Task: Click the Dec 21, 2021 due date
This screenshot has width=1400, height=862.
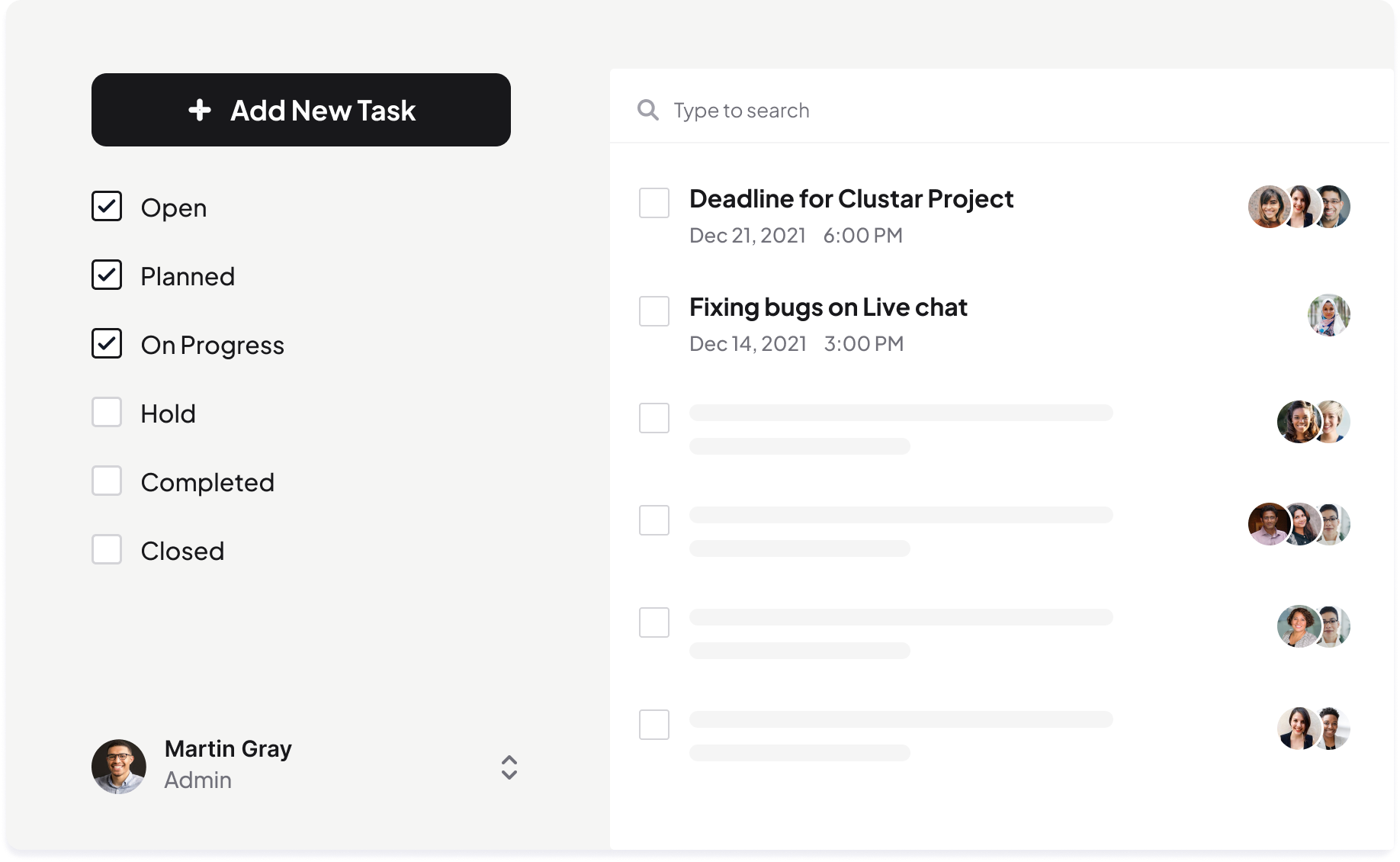Action: (747, 236)
